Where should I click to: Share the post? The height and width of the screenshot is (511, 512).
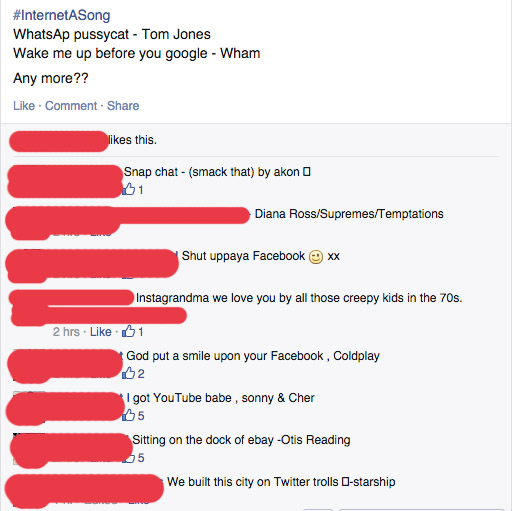click(x=123, y=106)
